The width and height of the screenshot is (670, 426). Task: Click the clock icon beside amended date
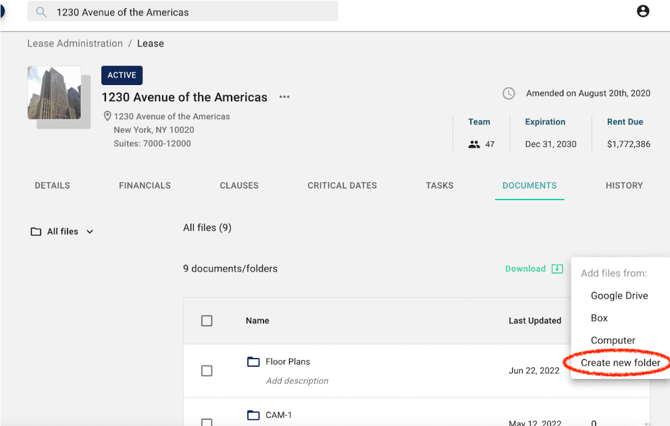tap(509, 93)
